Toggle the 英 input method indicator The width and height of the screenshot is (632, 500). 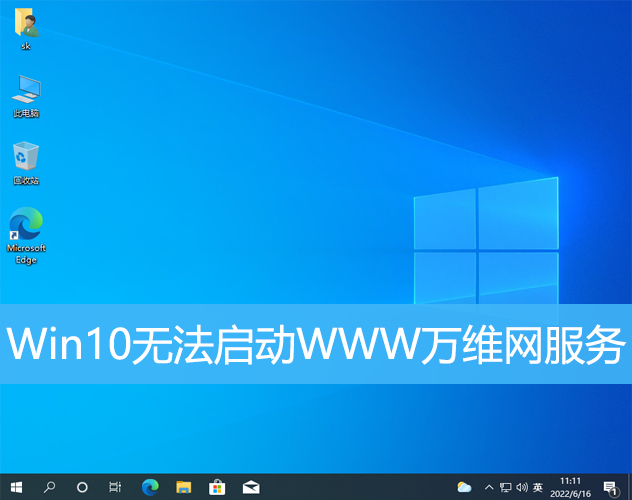tap(538, 487)
